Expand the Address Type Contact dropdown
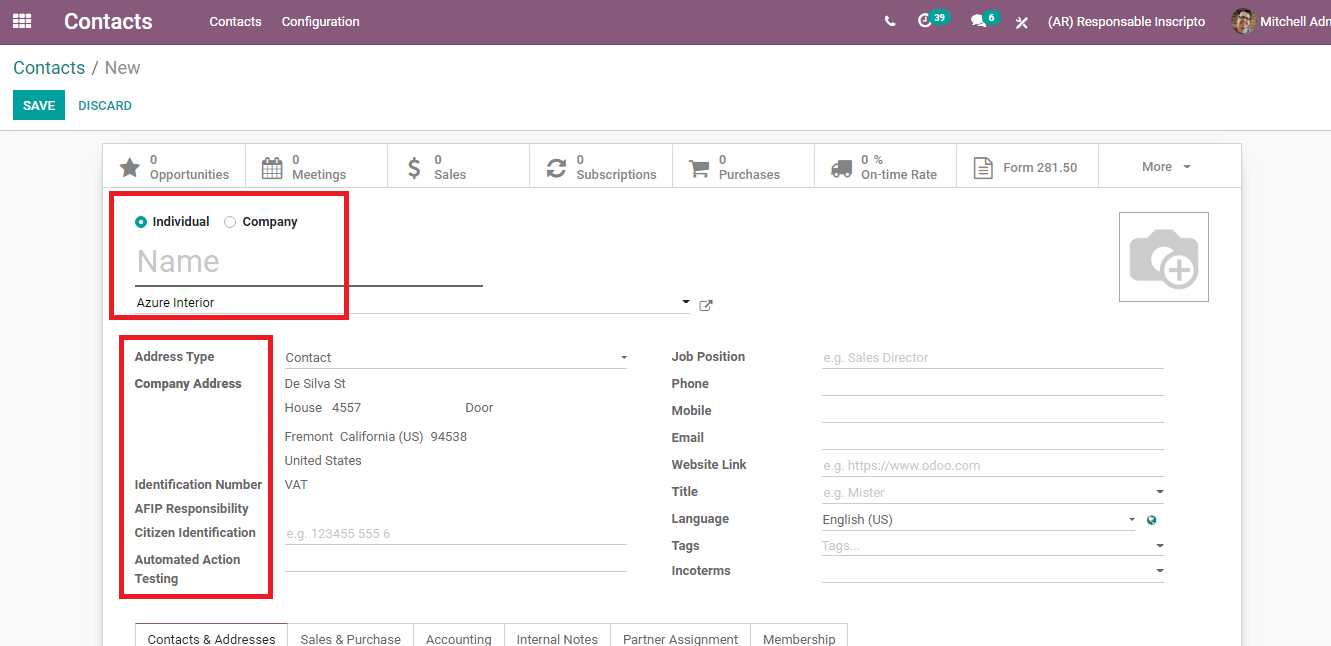This screenshot has height=646, width=1331. (x=455, y=358)
